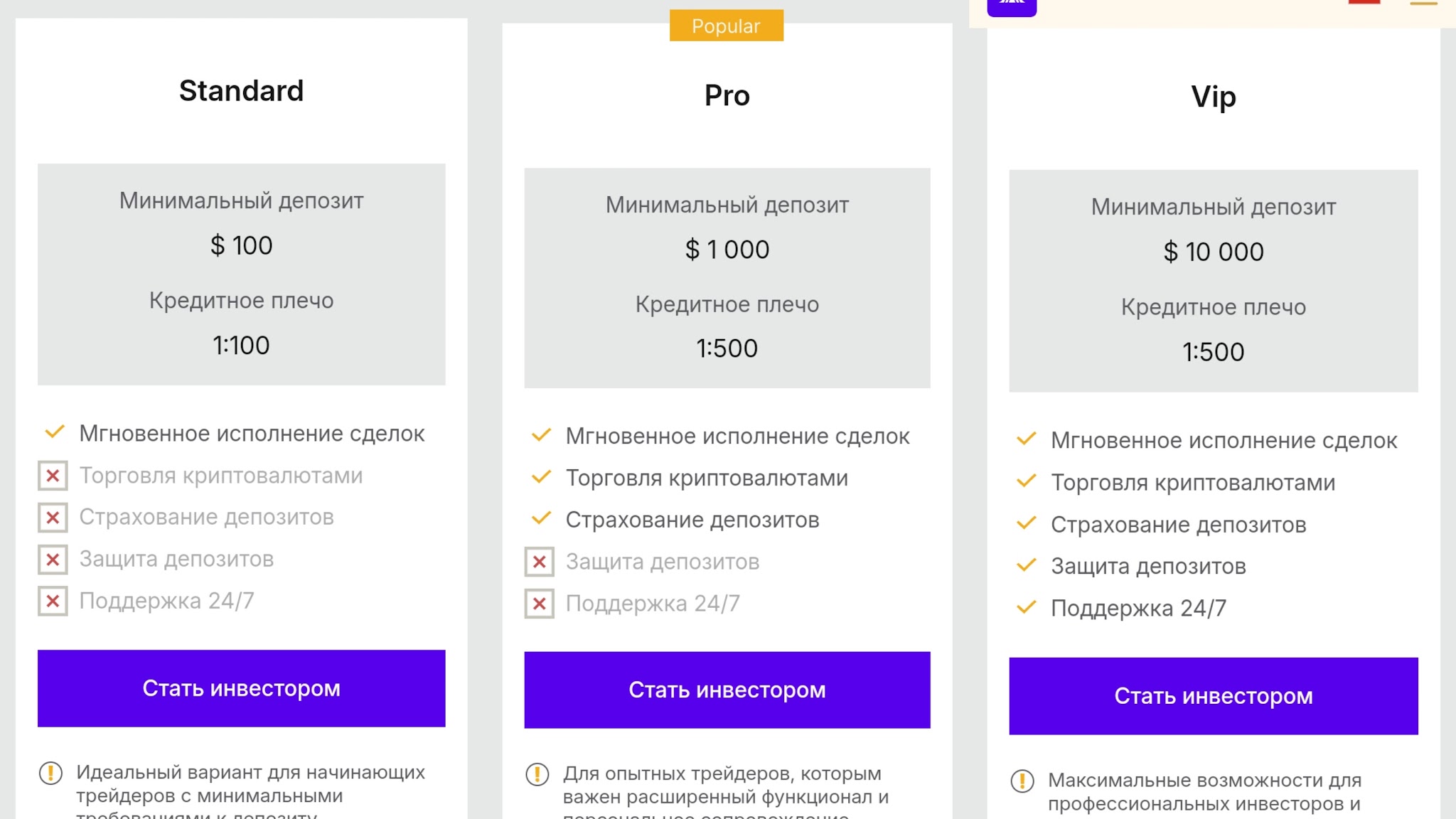
Task: Click the red flag language icon
Action: tap(1364, 2)
